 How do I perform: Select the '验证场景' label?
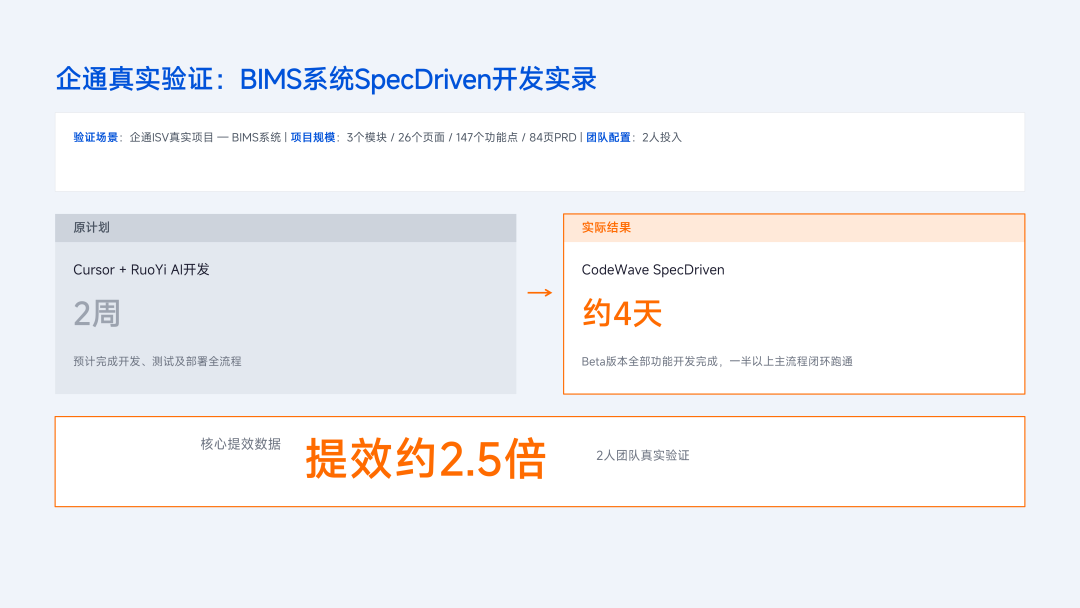coord(96,137)
